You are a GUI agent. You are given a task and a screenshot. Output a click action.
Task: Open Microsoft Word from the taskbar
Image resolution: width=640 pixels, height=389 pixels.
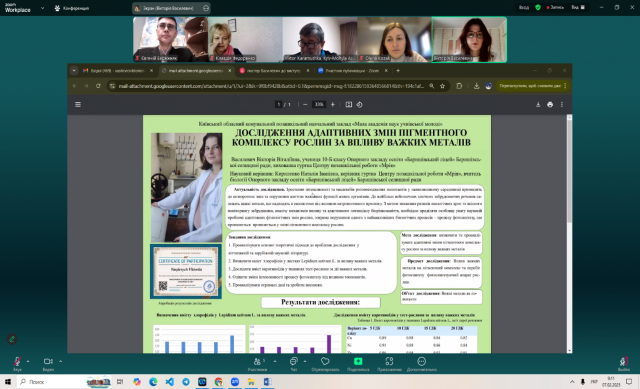[x=267, y=382]
